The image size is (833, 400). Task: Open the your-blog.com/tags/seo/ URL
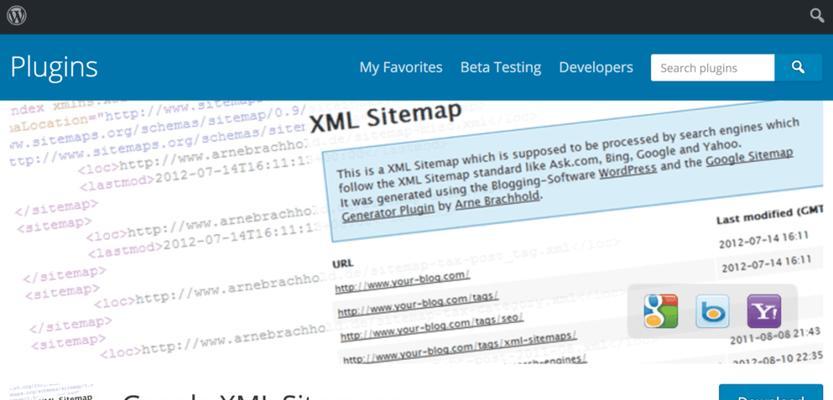tap(432, 327)
